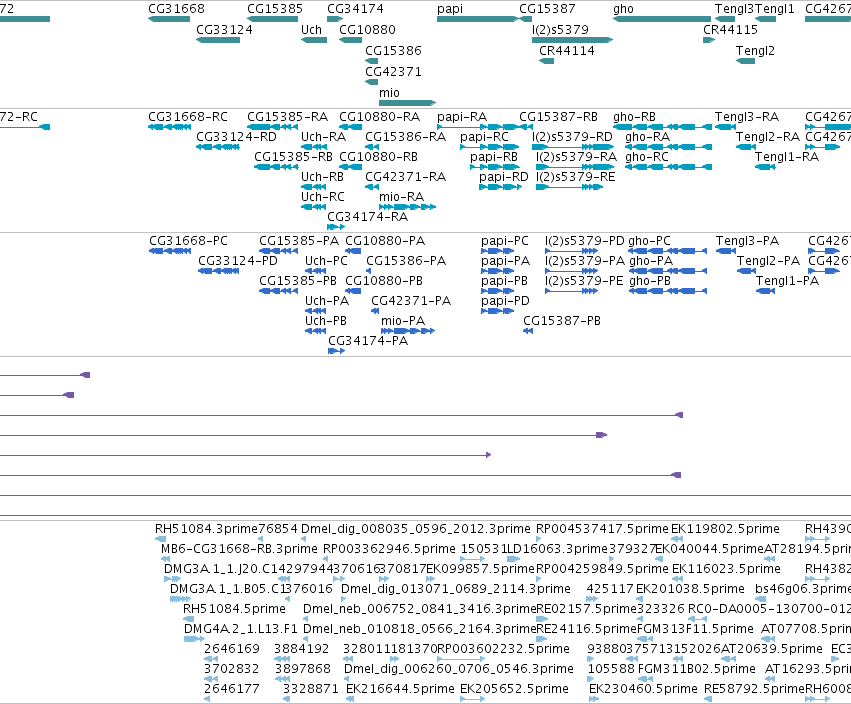Click EST DMG3A.1_1.J20.C1
The width and height of the screenshot is (851, 704).
tap(221, 569)
